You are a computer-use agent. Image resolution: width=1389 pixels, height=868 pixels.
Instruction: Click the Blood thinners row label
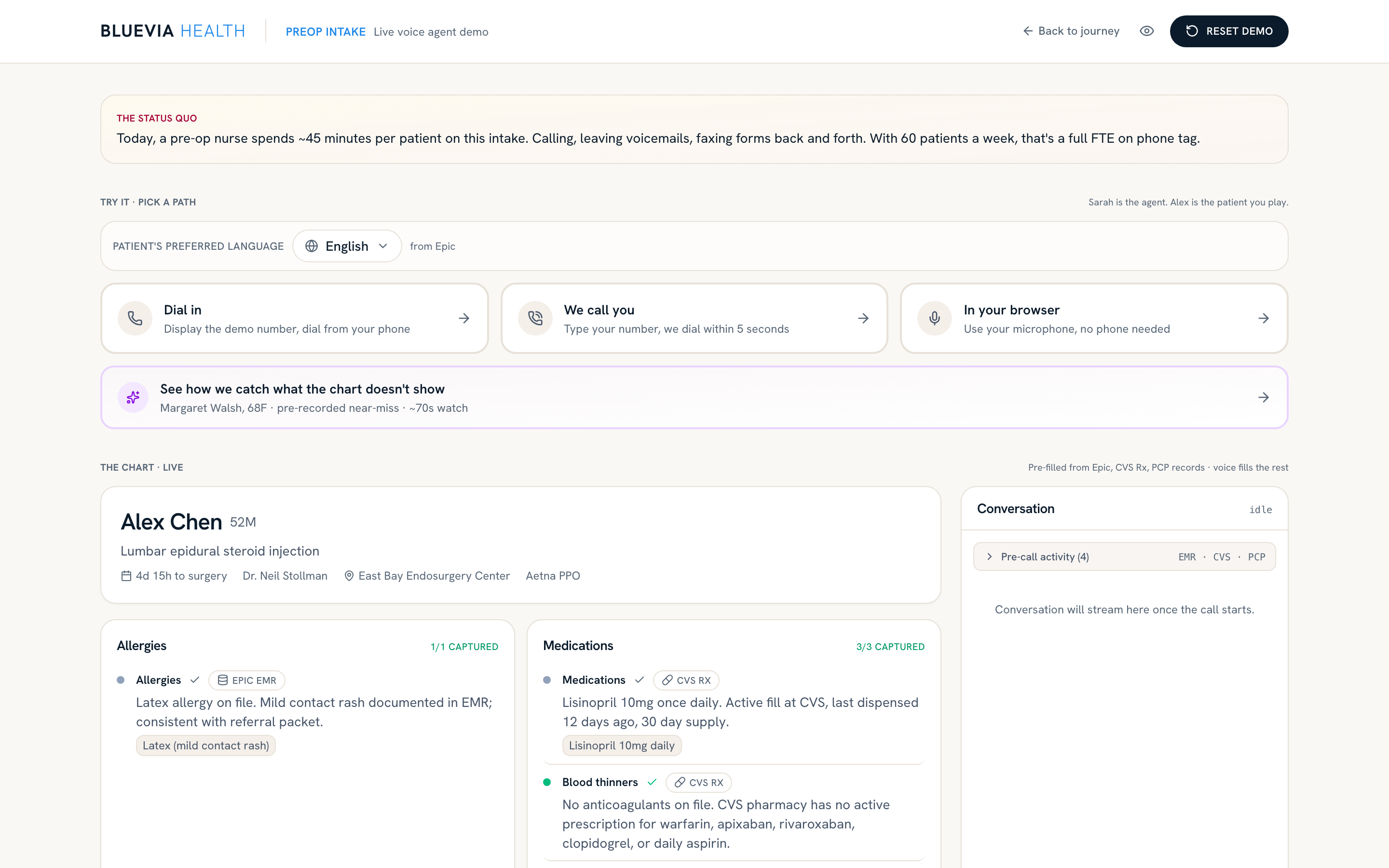pyautogui.click(x=600, y=783)
